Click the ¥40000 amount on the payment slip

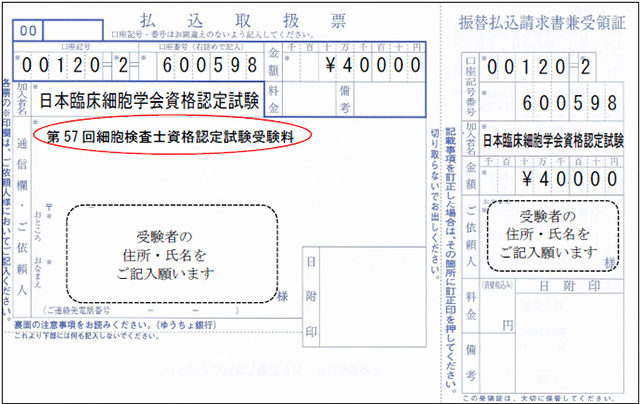[x=373, y=65]
